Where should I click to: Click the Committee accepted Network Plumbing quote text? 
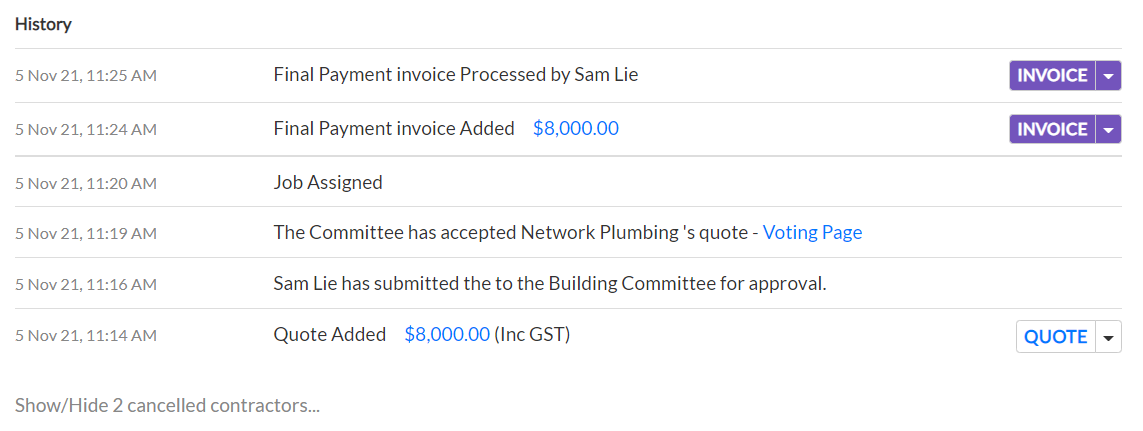coord(511,233)
